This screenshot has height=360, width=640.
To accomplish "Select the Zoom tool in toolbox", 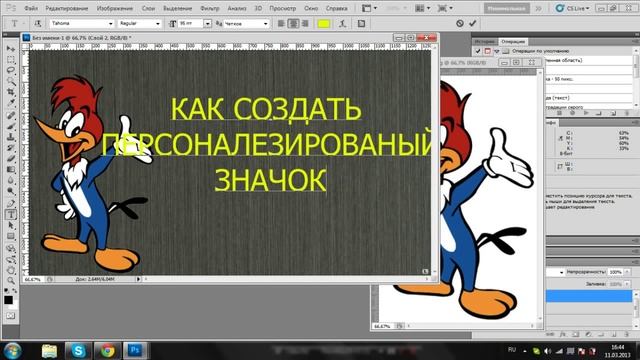I will point(11,281).
